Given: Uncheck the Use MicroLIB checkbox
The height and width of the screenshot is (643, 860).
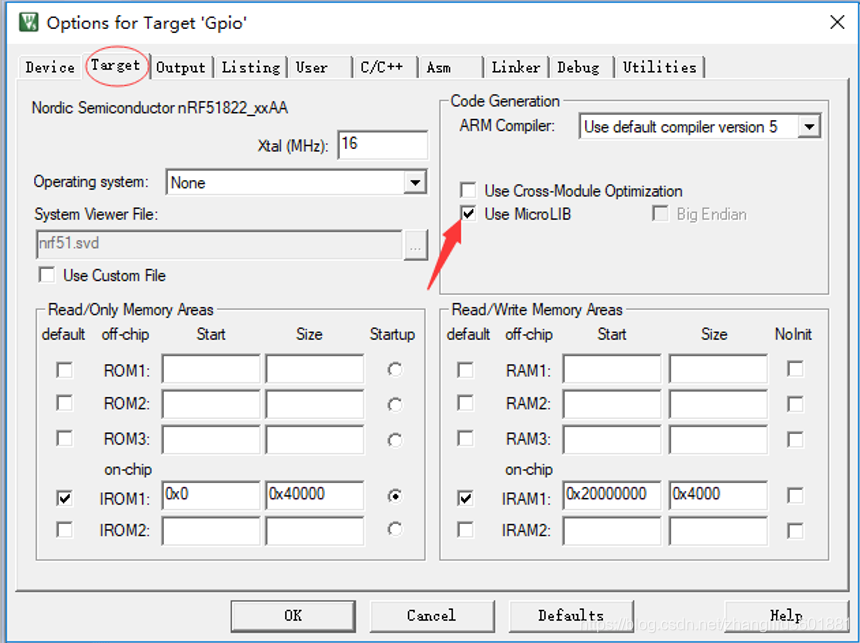Looking at the screenshot, I should (468, 213).
